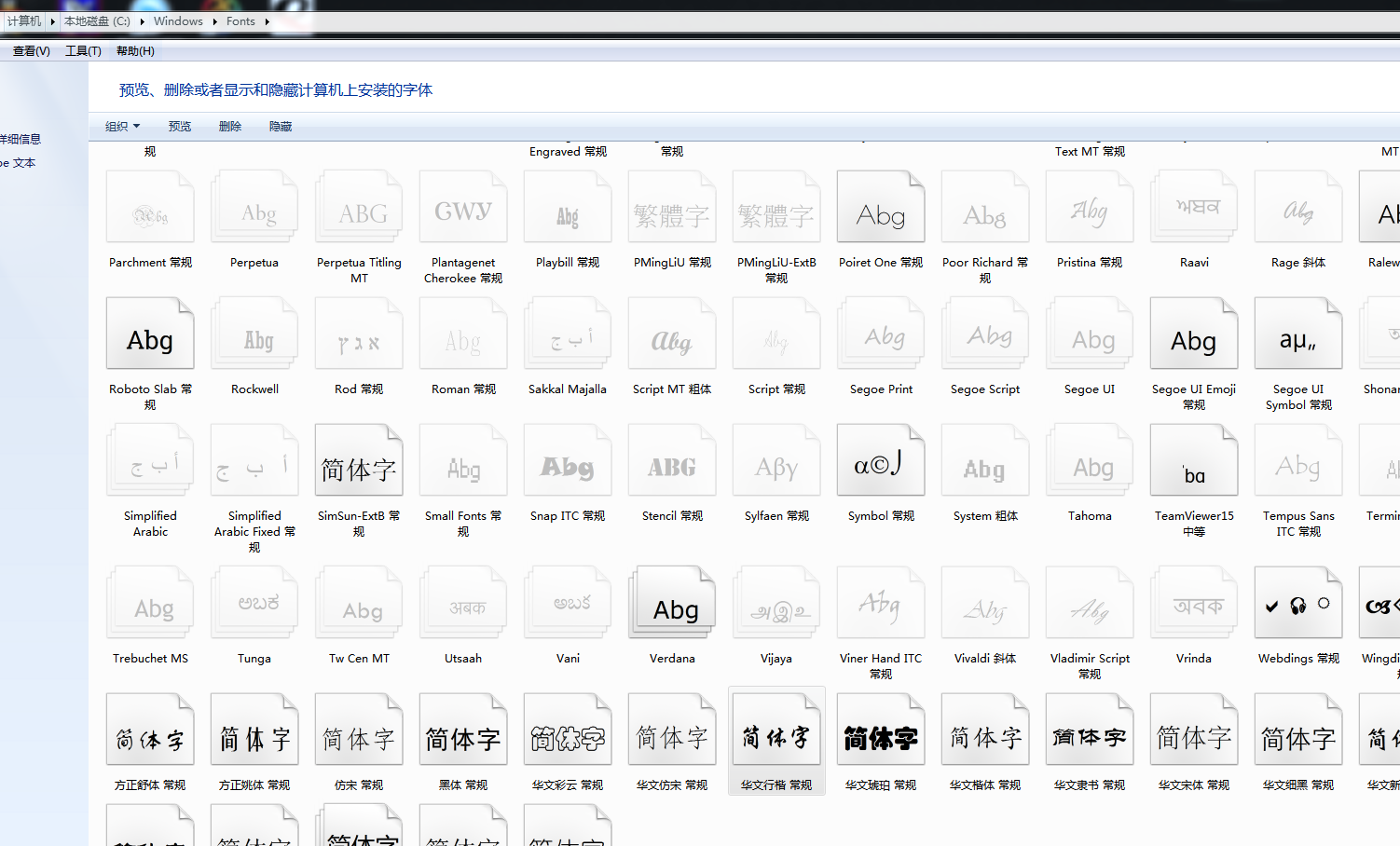Go to 计算机 in the address path
This screenshot has width=1400, height=846.
point(24,21)
